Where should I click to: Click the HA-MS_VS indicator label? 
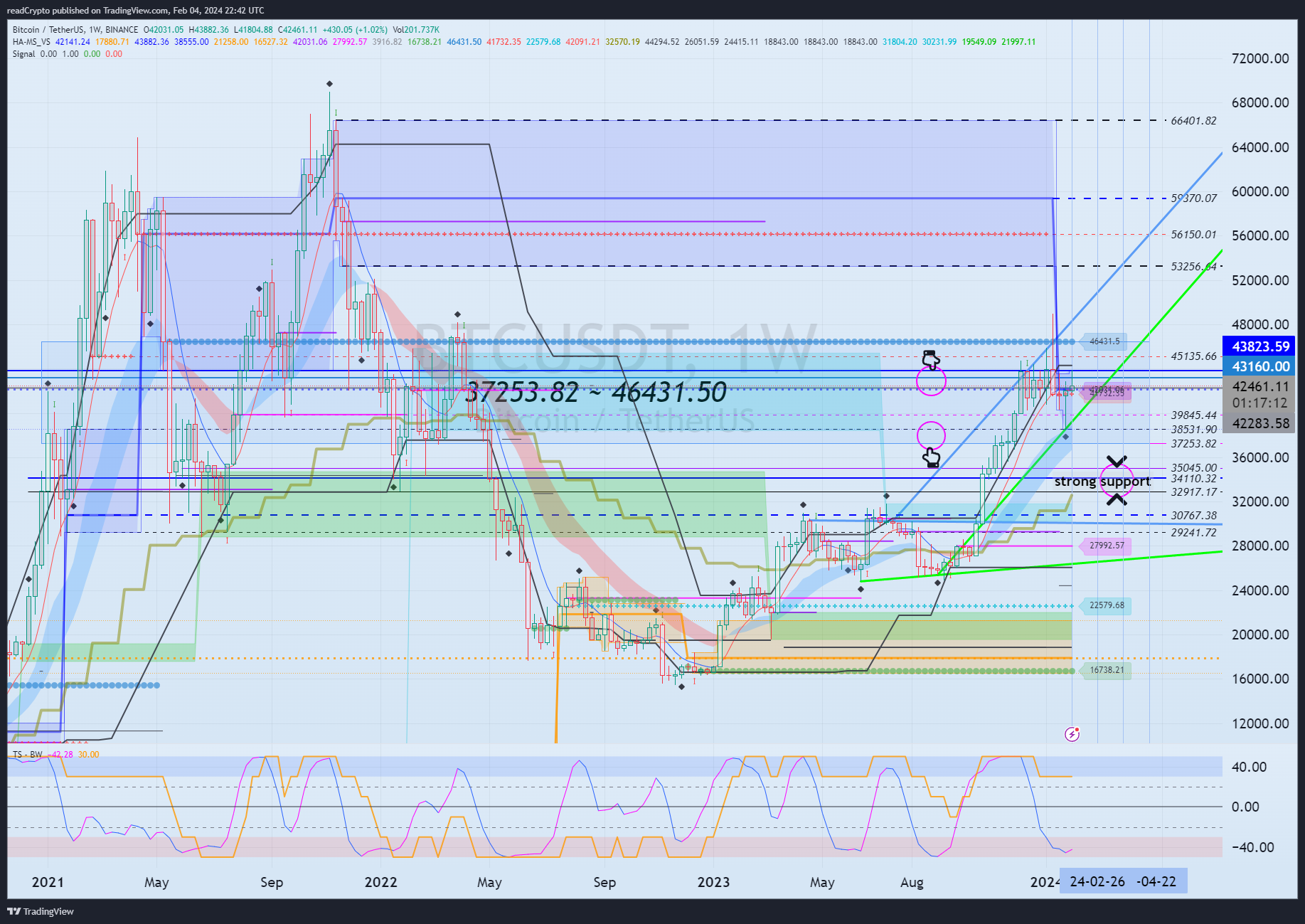pyautogui.click(x=31, y=42)
